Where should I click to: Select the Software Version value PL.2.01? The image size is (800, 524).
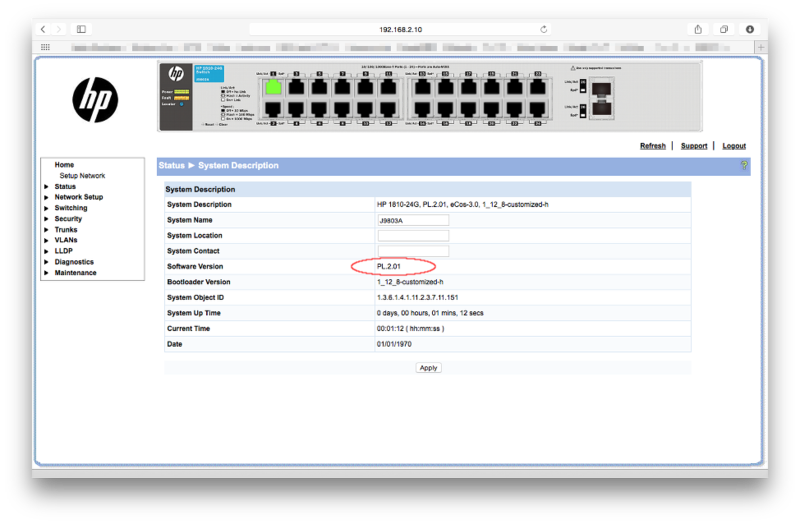click(x=389, y=266)
